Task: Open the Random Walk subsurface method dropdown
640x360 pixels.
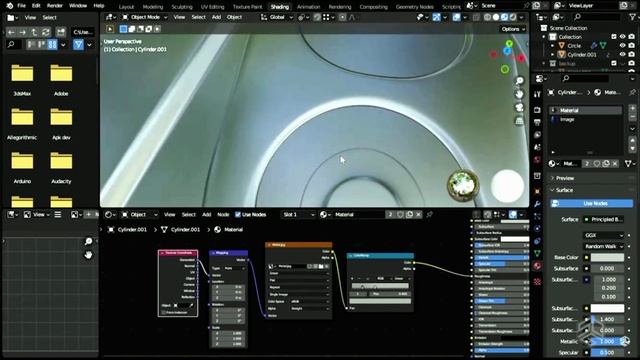Action: point(603,247)
